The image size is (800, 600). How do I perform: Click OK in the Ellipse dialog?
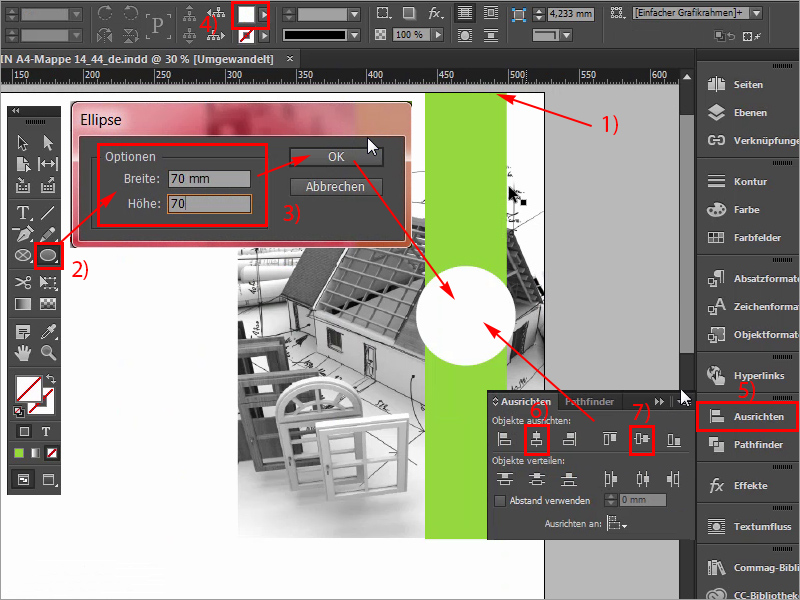click(x=337, y=158)
